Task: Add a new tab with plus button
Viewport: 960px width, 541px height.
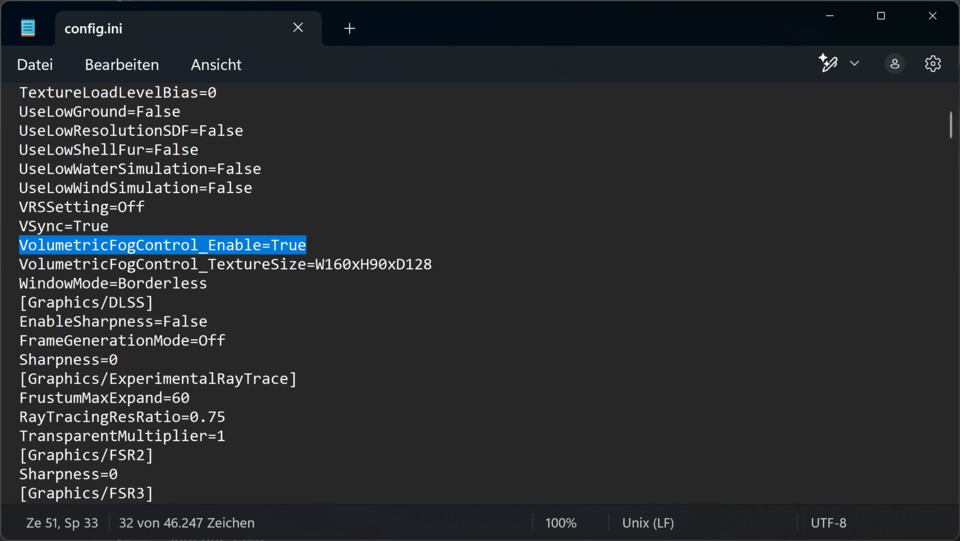Action: (x=349, y=28)
